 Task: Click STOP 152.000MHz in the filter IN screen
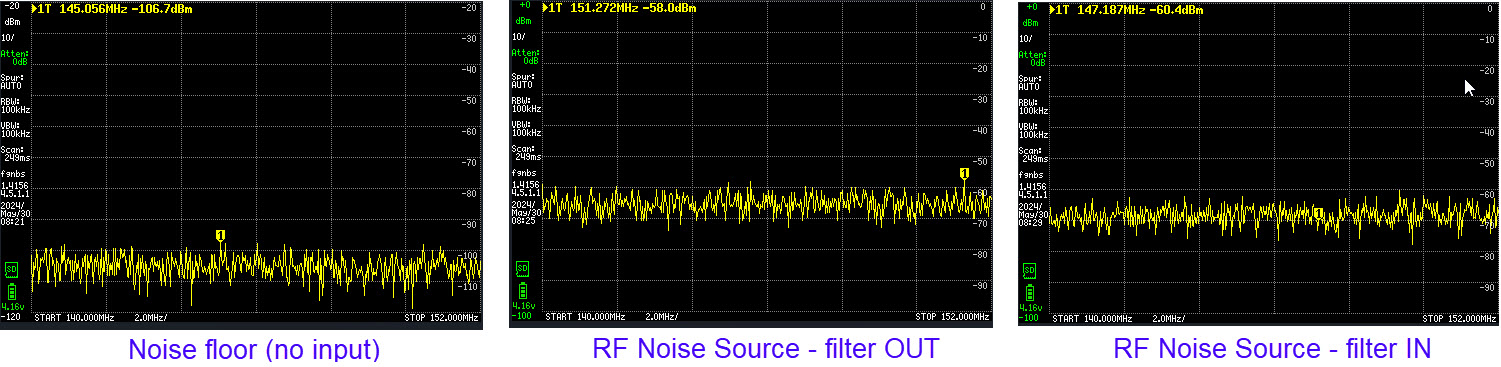(x=1461, y=319)
